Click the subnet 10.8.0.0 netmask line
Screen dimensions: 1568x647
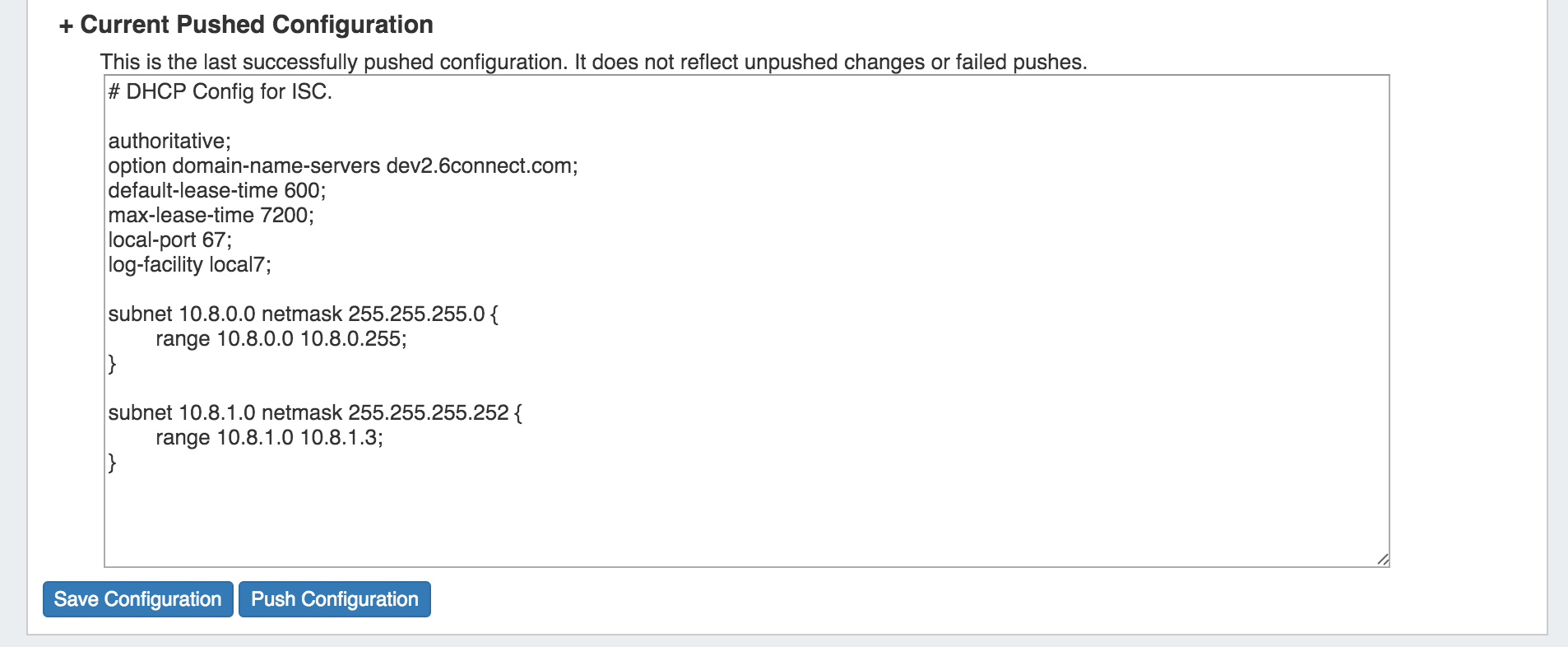pyautogui.click(x=303, y=314)
